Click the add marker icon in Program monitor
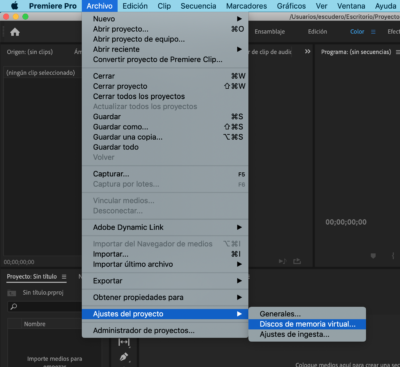Image resolution: width=400 pixels, height=367 pixels. (x=373, y=256)
